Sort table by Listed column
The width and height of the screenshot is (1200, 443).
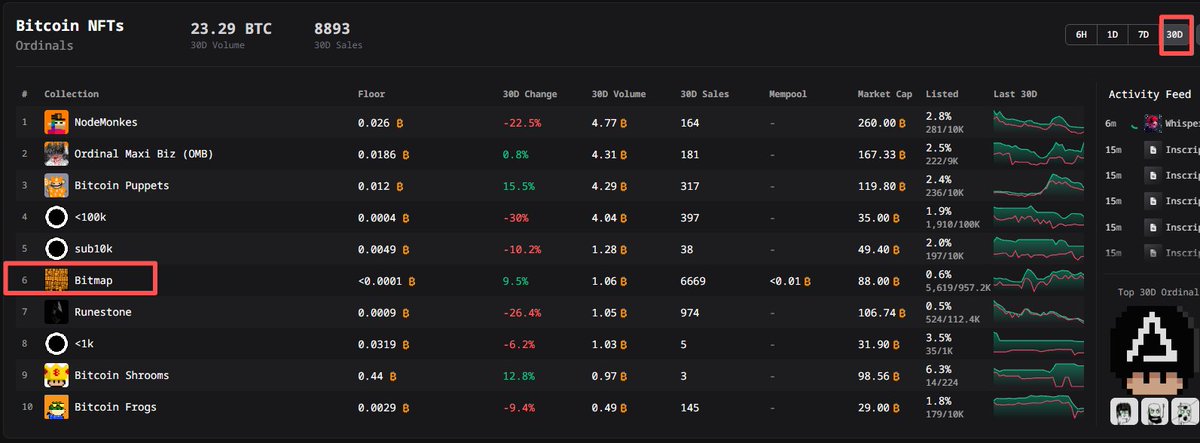coord(942,94)
